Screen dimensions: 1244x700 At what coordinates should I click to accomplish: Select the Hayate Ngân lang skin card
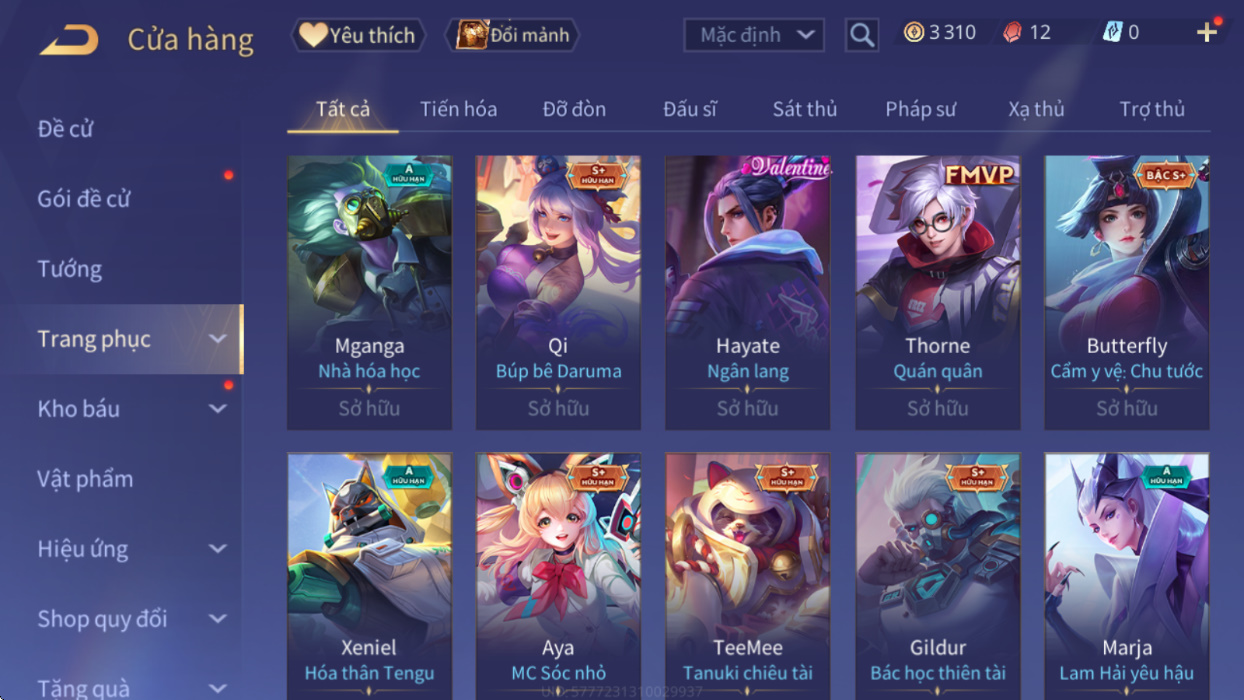(748, 292)
